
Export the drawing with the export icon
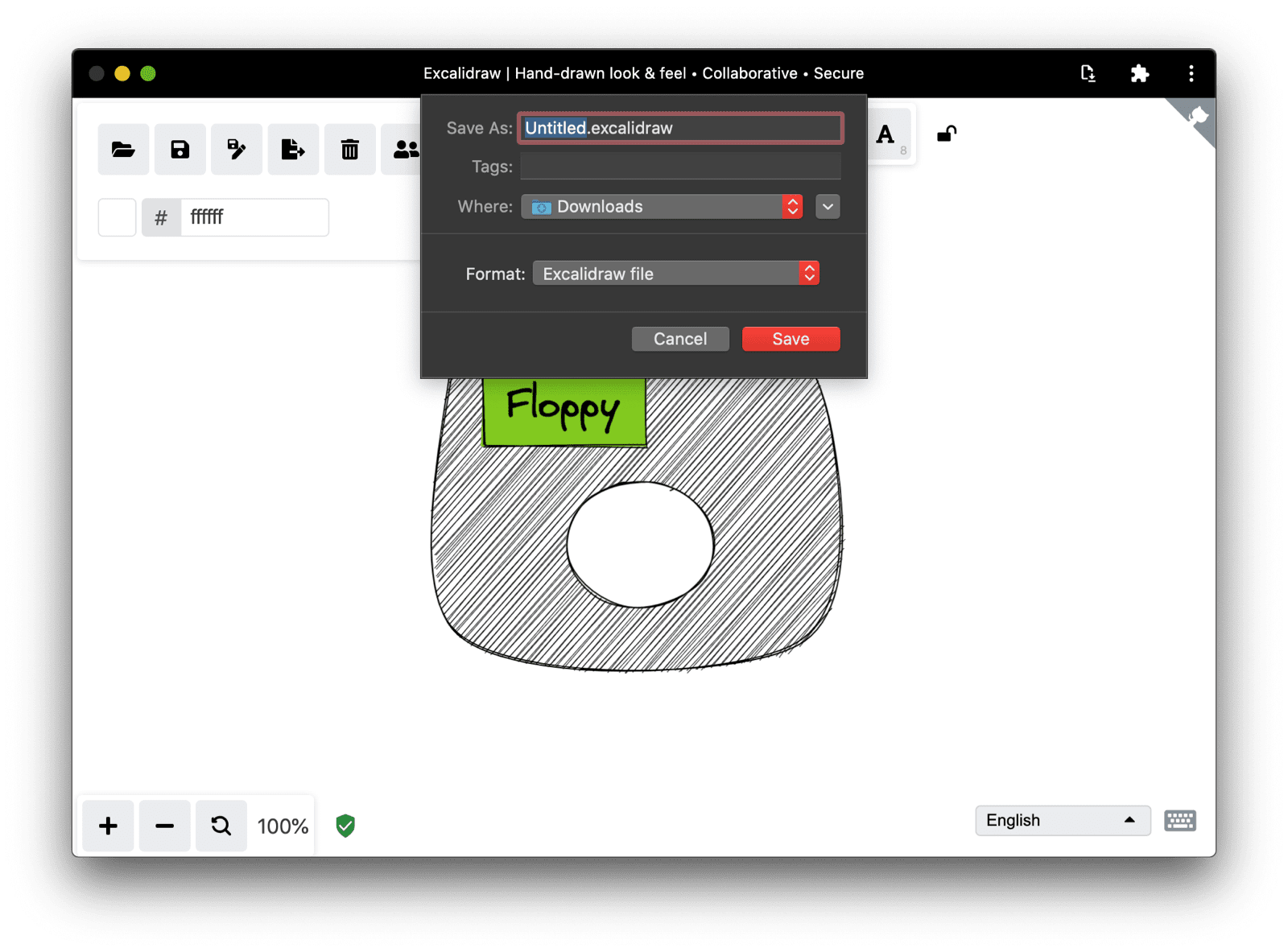[292, 149]
